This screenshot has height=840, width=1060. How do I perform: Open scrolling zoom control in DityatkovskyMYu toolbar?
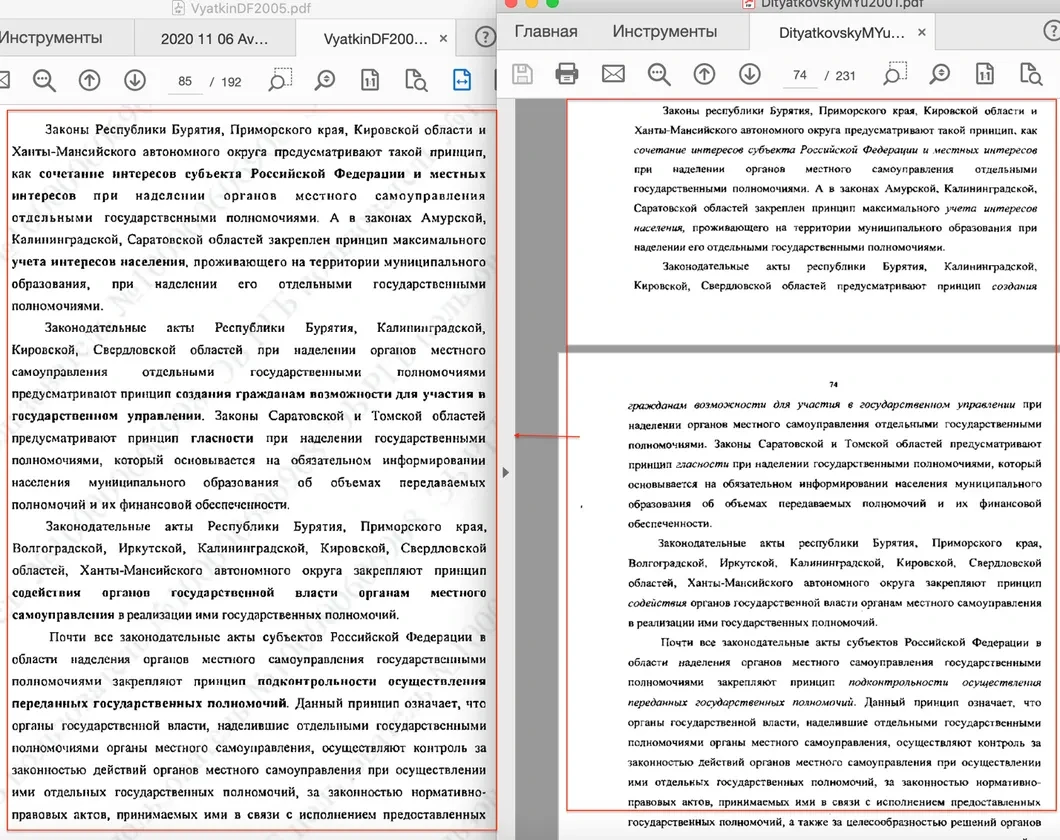point(940,73)
